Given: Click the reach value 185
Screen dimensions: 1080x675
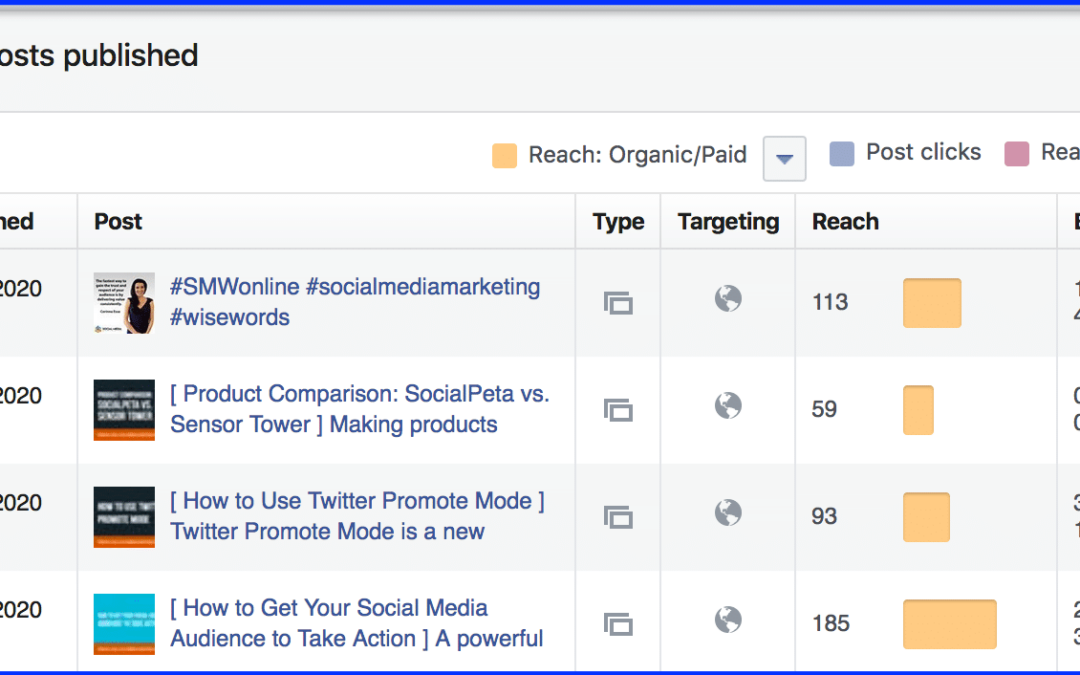Looking at the screenshot, I should (831, 623).
